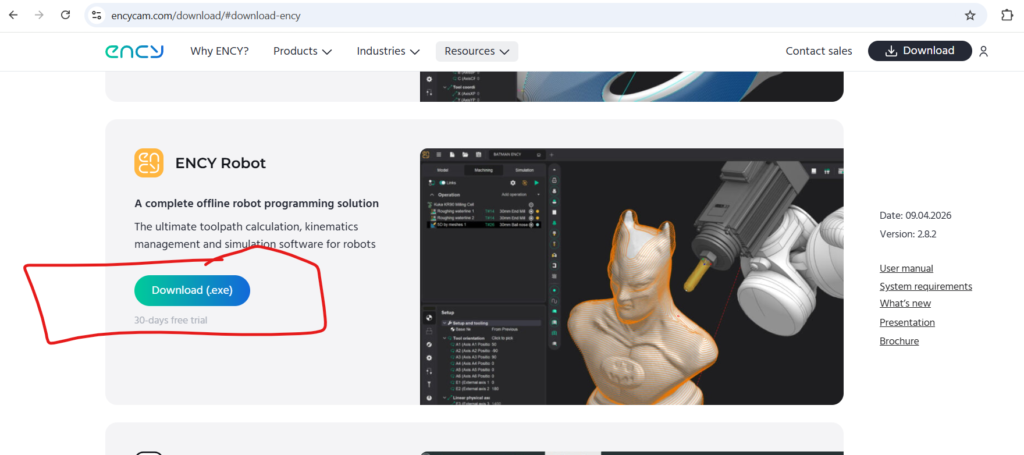Open the User manual link

coord(906,268)
